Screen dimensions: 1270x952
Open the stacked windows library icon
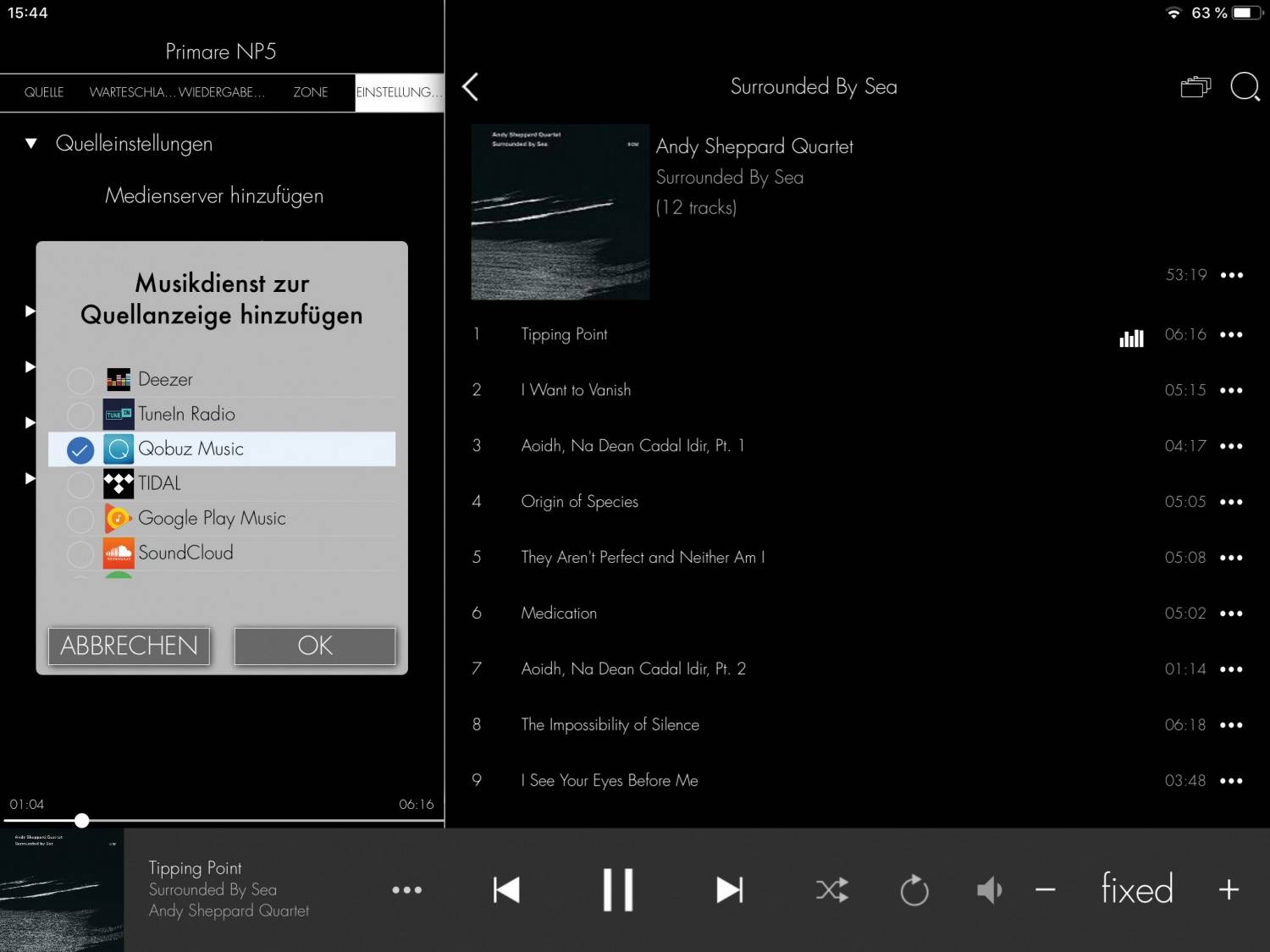tap(1195, 86)
